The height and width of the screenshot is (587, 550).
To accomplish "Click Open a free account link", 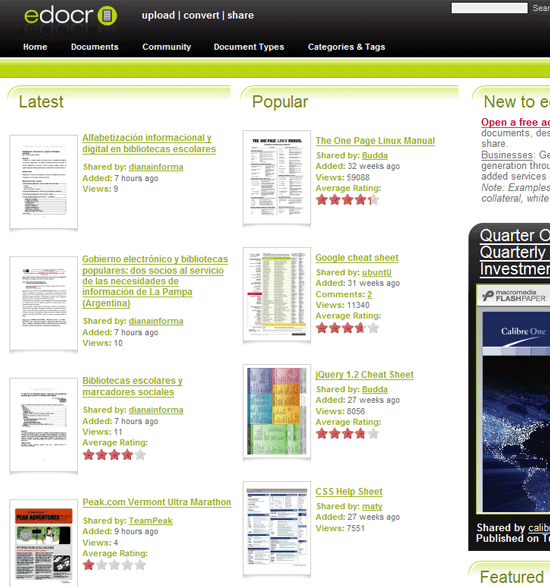I will [x=516, y=122].
